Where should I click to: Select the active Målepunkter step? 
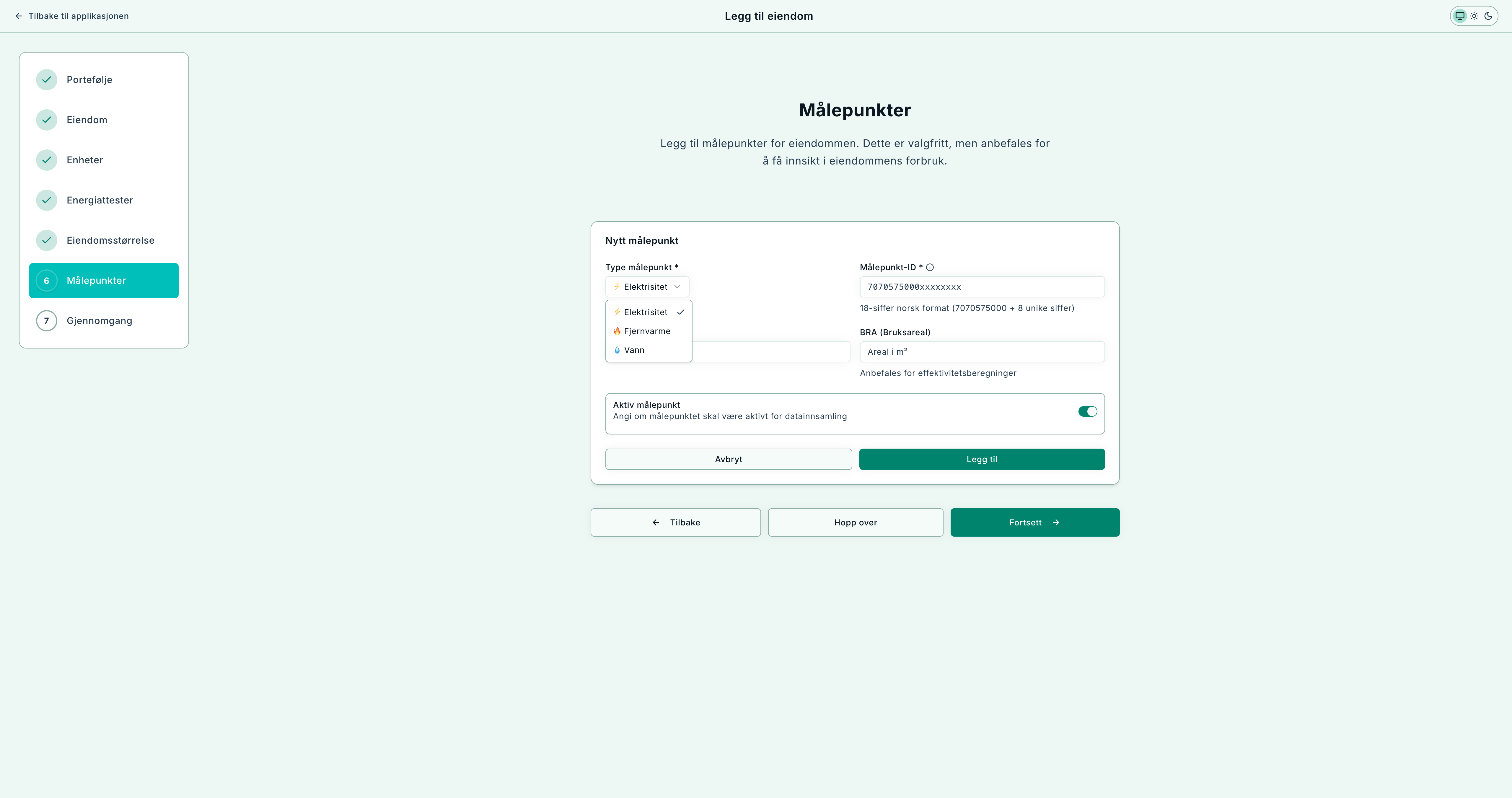pyautogui.click(x=104, y=281)
